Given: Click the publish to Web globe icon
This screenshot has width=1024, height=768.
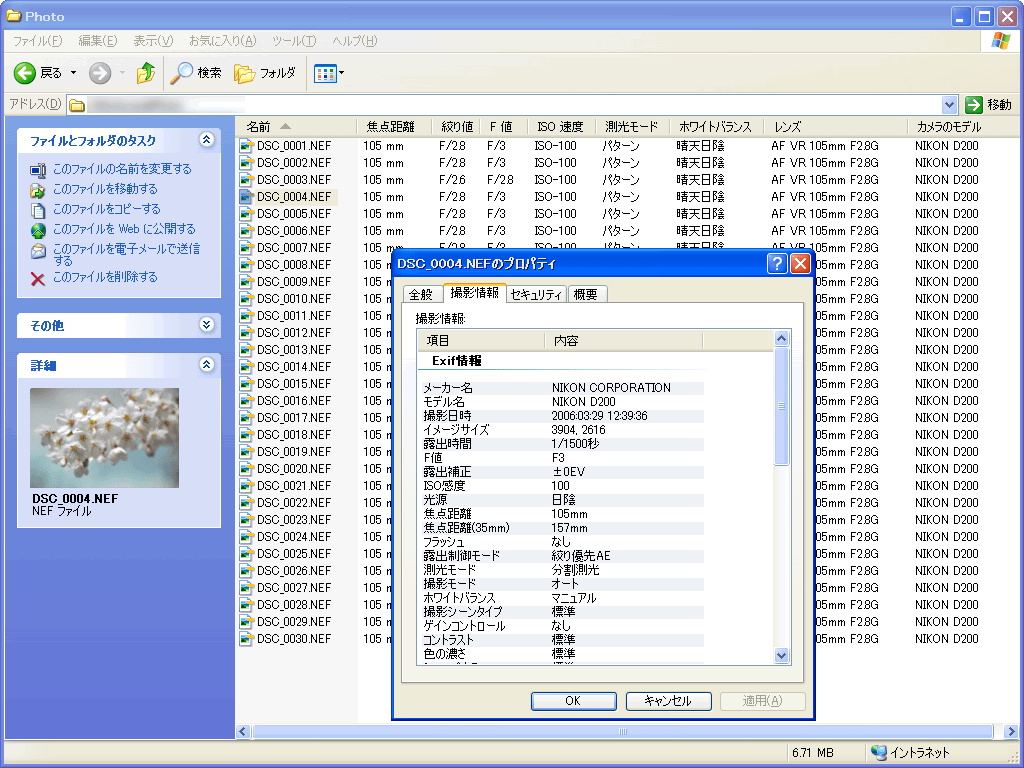Looking at the screenshot, I should coord(38,231).
